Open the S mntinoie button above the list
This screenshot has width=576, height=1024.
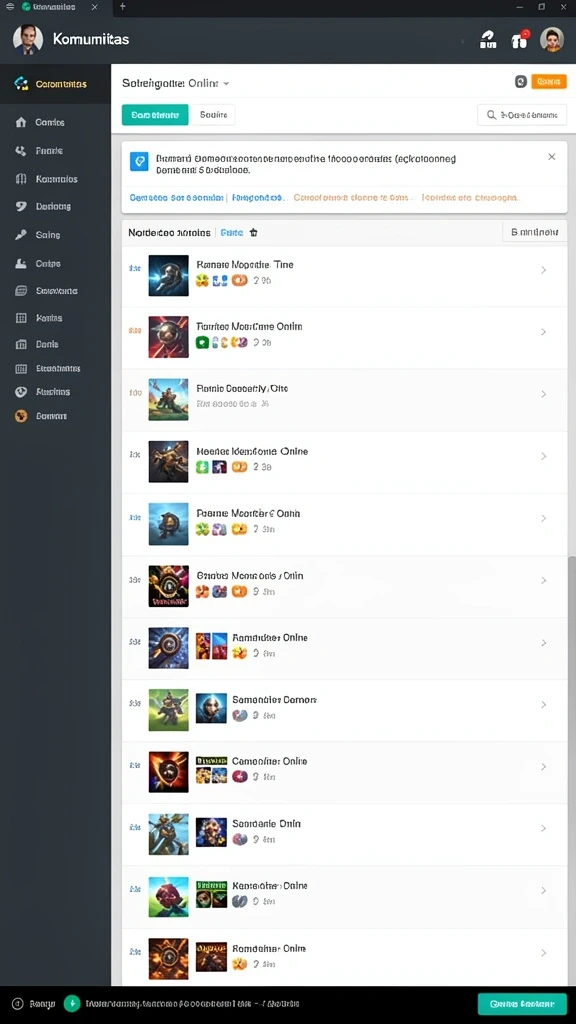pos(534,232)
